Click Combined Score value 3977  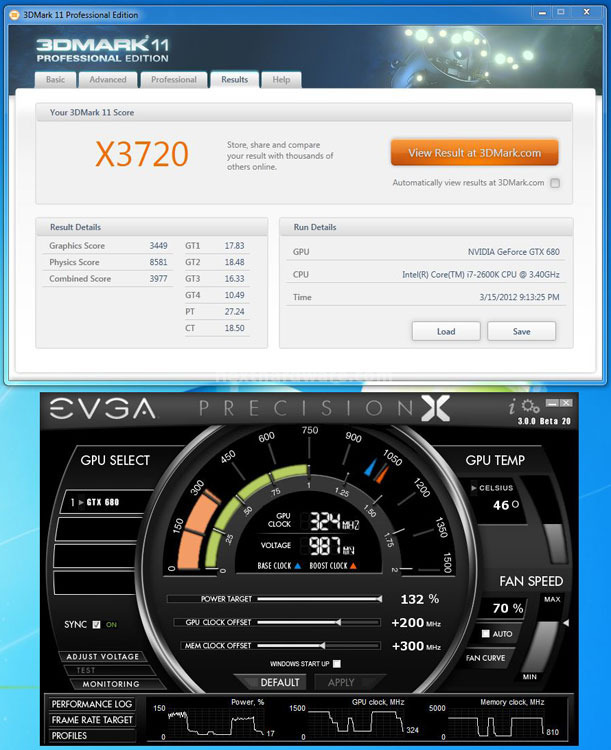click(x=158, y=278)
